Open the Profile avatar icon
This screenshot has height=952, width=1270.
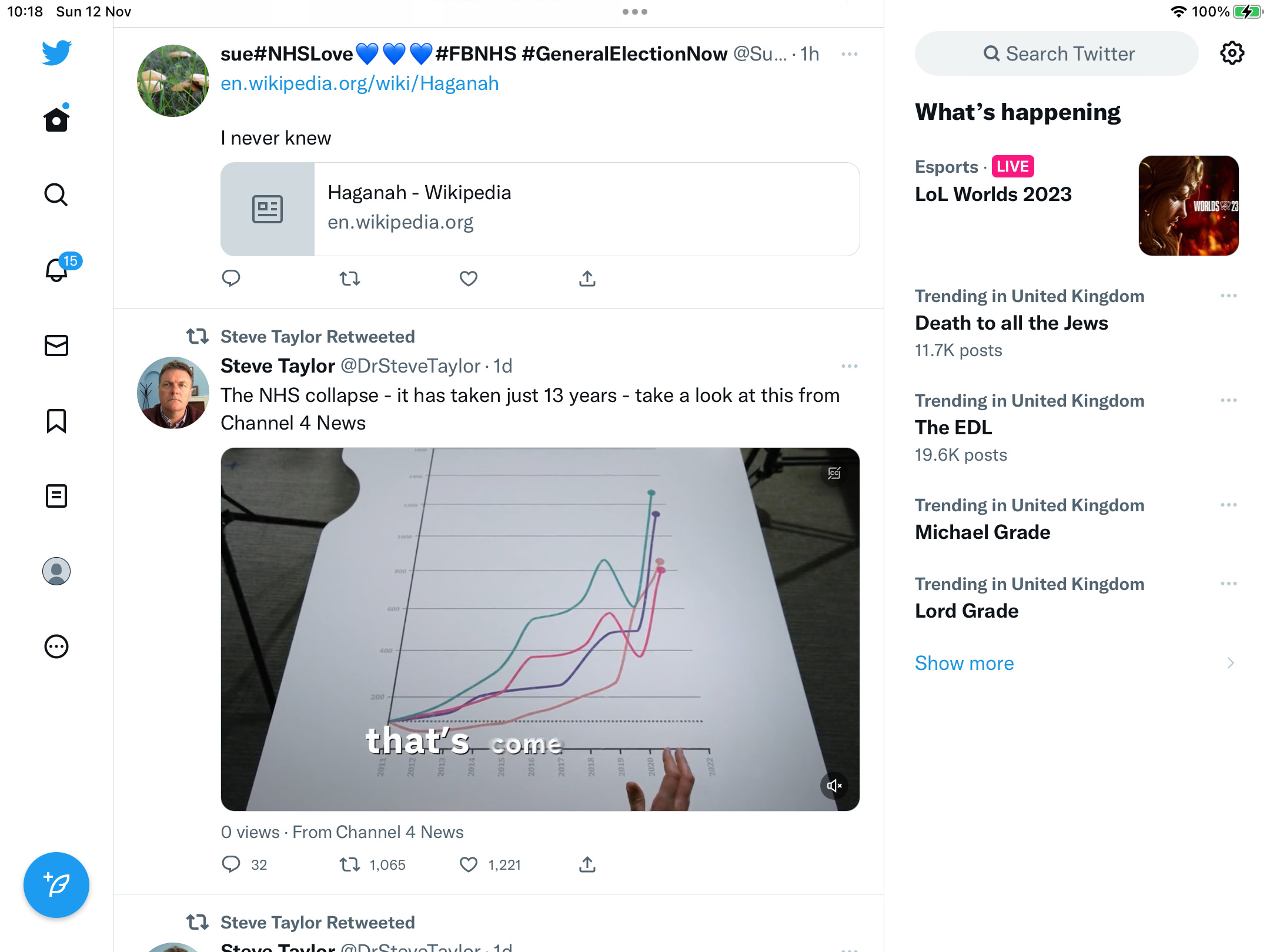(56, 571)
